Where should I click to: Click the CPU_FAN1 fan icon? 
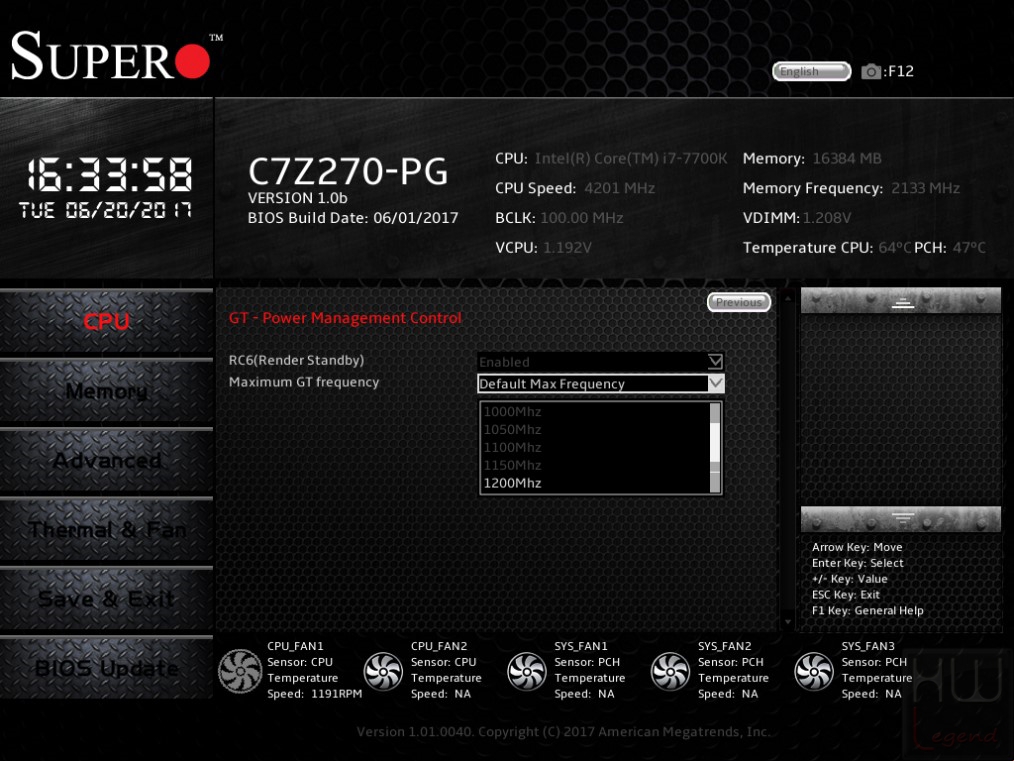239,671
